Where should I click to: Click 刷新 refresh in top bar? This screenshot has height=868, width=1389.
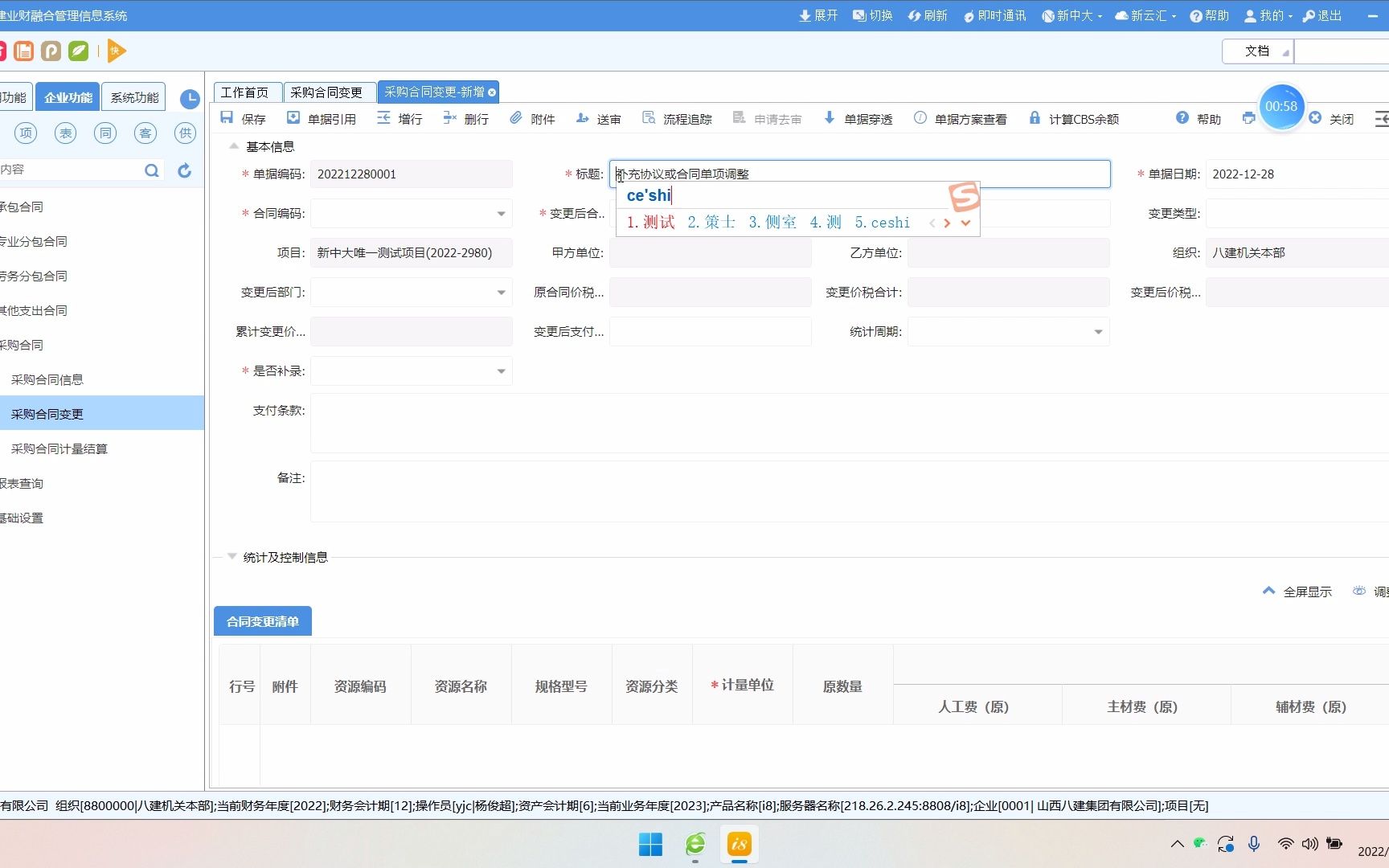[x=928, y=15]
